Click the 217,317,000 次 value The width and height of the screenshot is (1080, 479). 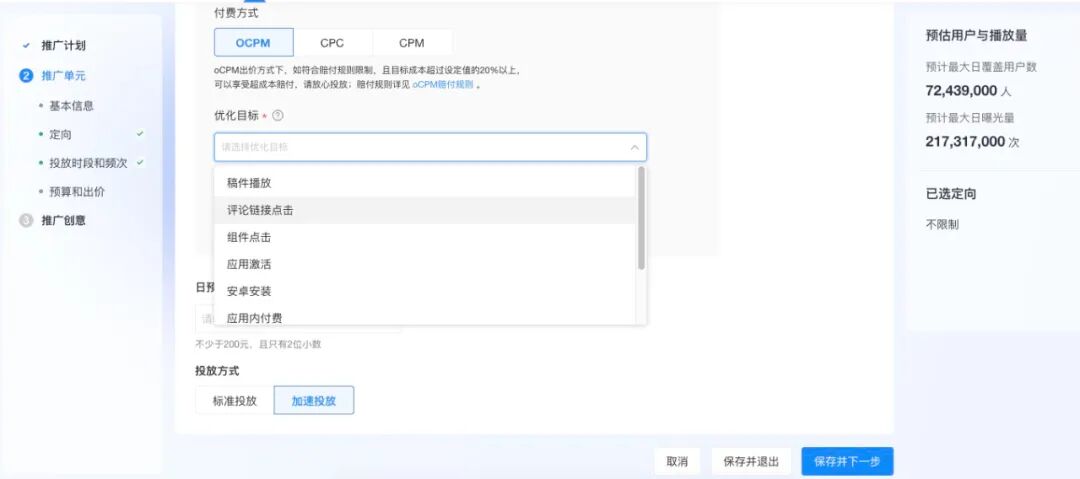(973, 142)
